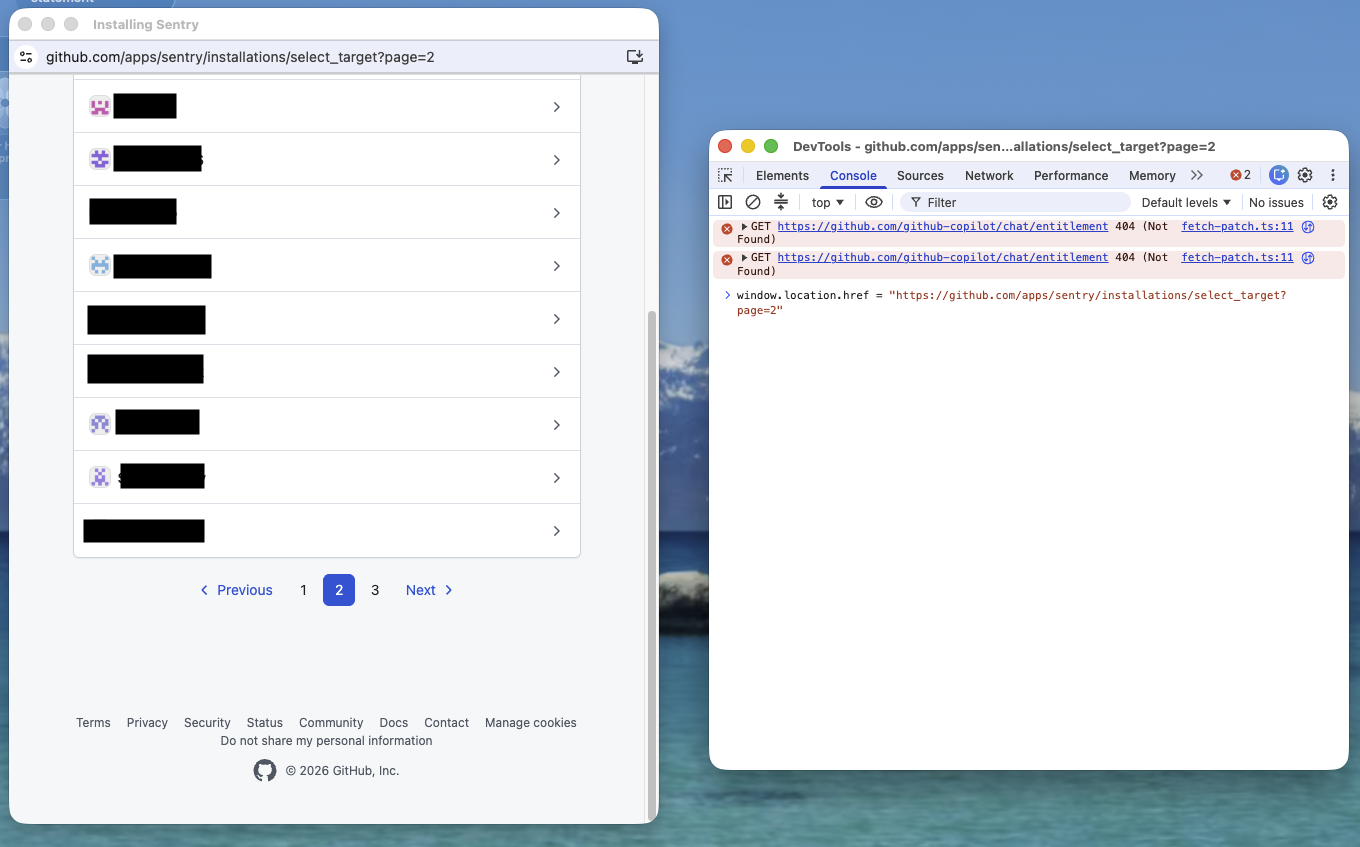1360x847 pixels.
Task: Click the Sentry page vertical scrollbar
Action: click(x=653, y=565)
